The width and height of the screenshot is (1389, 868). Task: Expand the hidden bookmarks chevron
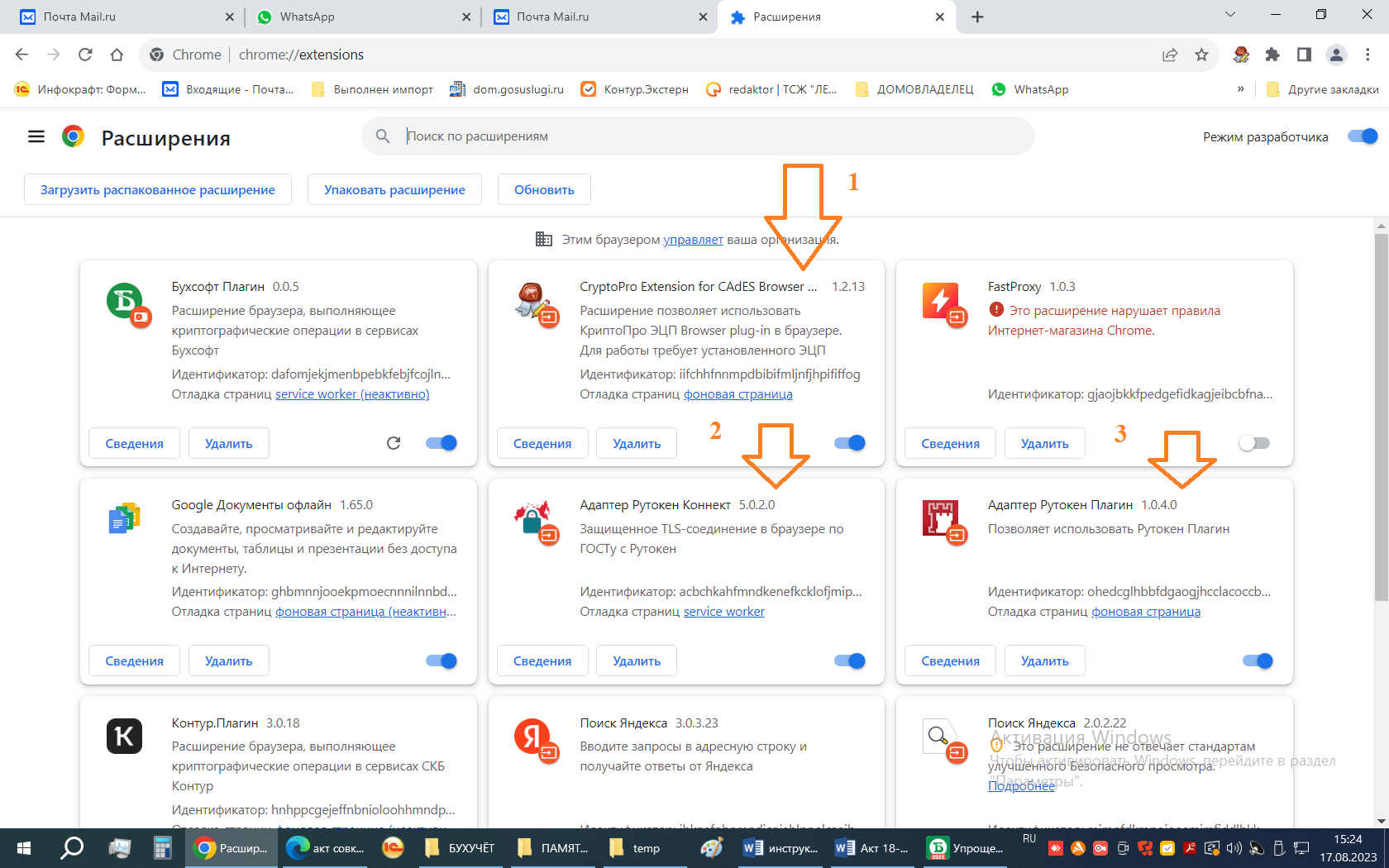(1240, 89)
